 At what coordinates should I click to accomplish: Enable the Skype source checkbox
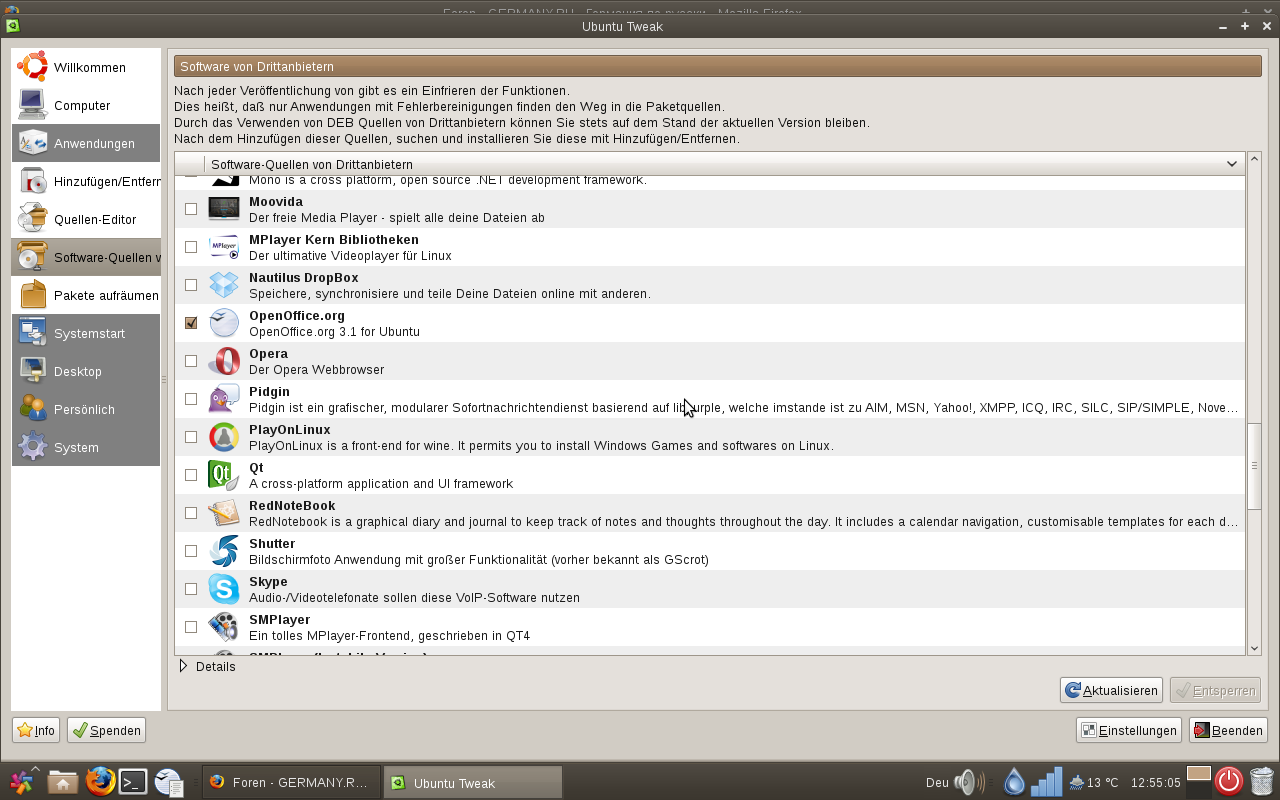click(x=191, y=589)
